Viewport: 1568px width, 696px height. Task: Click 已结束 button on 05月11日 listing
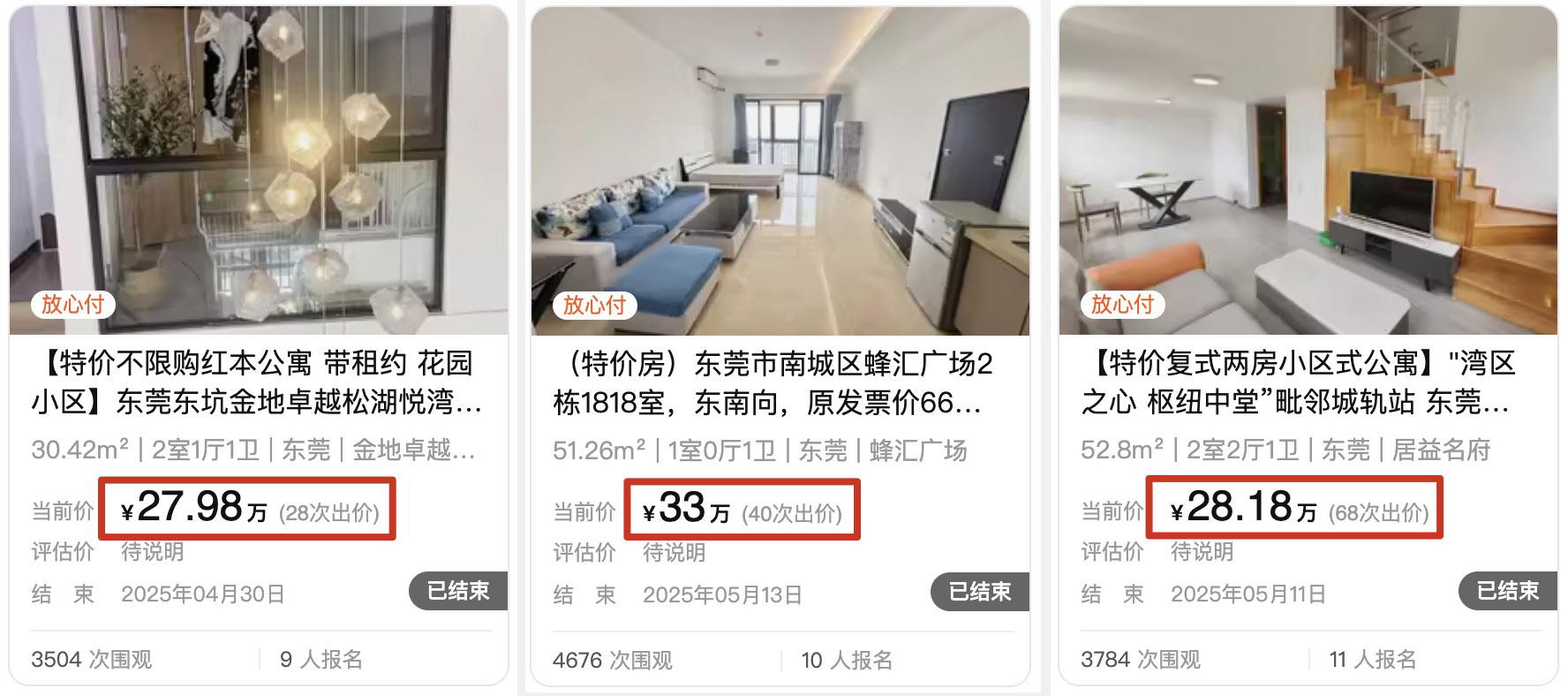(1508, 591)
